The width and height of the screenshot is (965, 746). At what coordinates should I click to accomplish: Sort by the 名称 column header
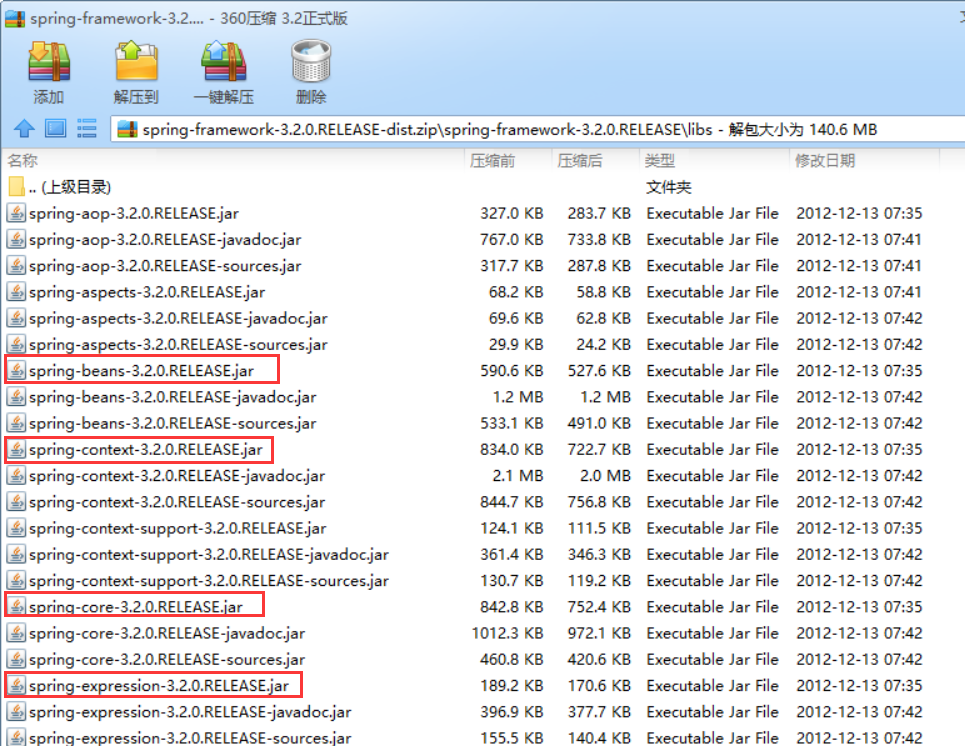click(22, 161)
